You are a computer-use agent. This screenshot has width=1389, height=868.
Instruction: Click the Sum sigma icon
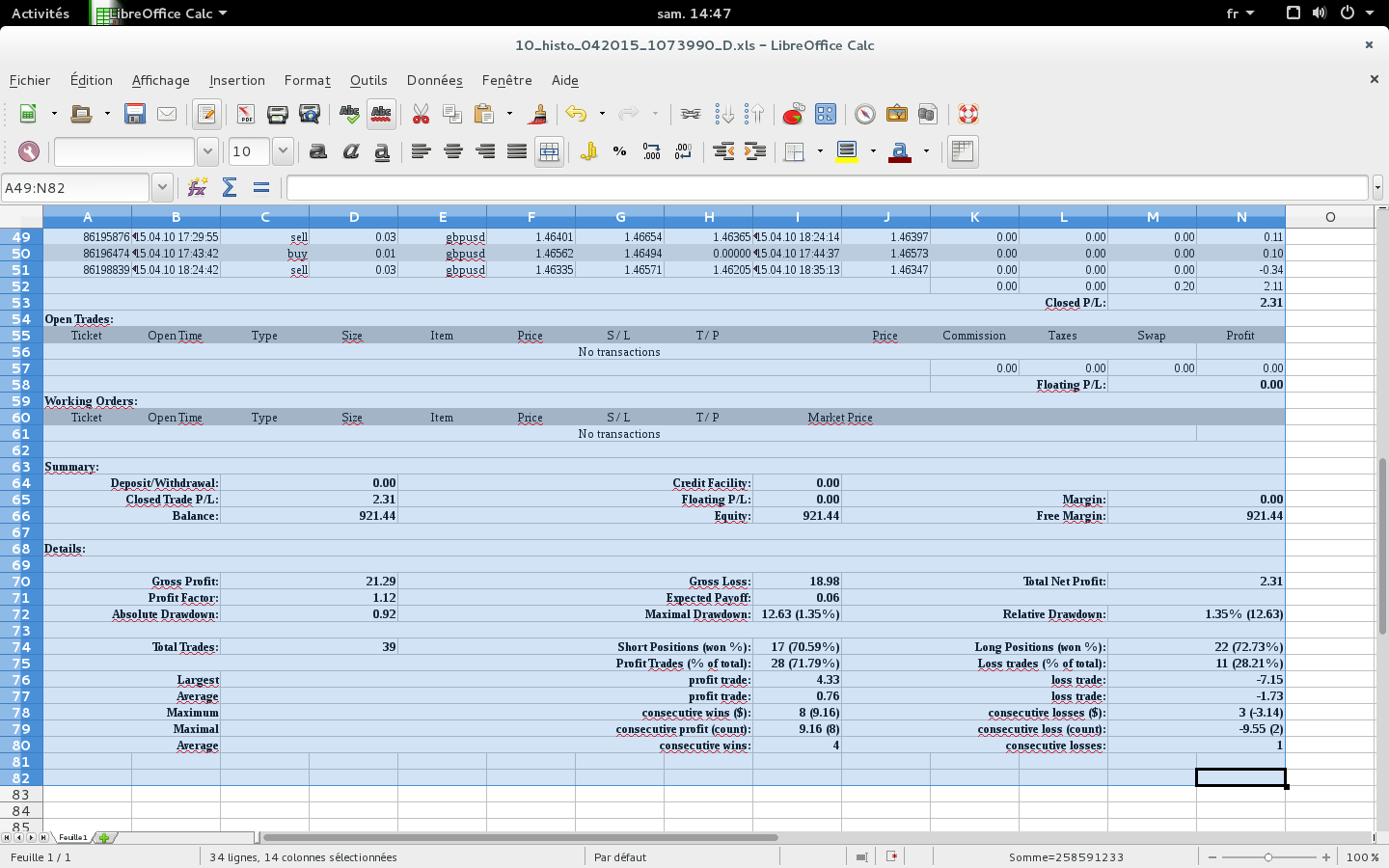coord(230,187)
